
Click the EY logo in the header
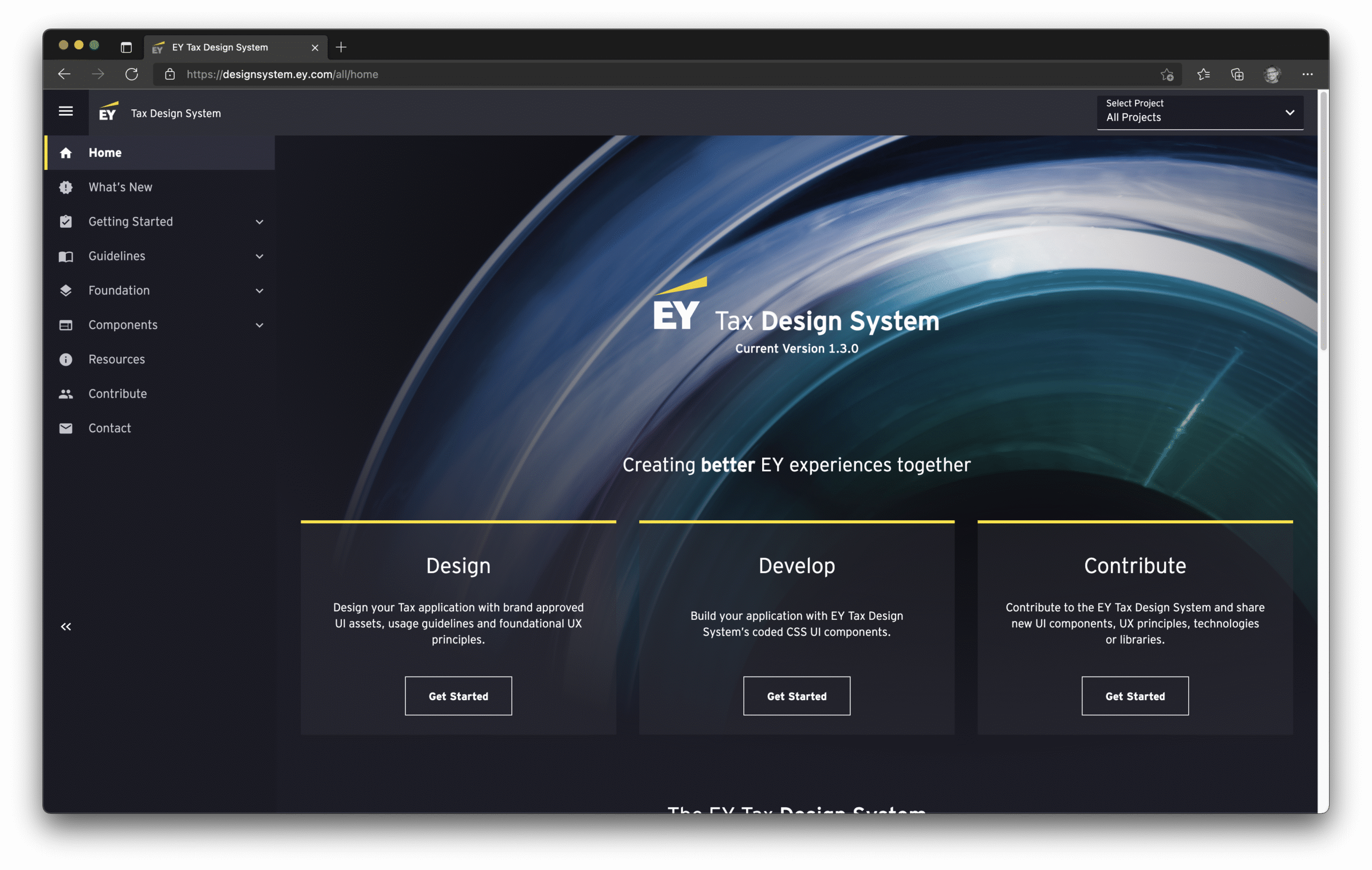(108, 112)
